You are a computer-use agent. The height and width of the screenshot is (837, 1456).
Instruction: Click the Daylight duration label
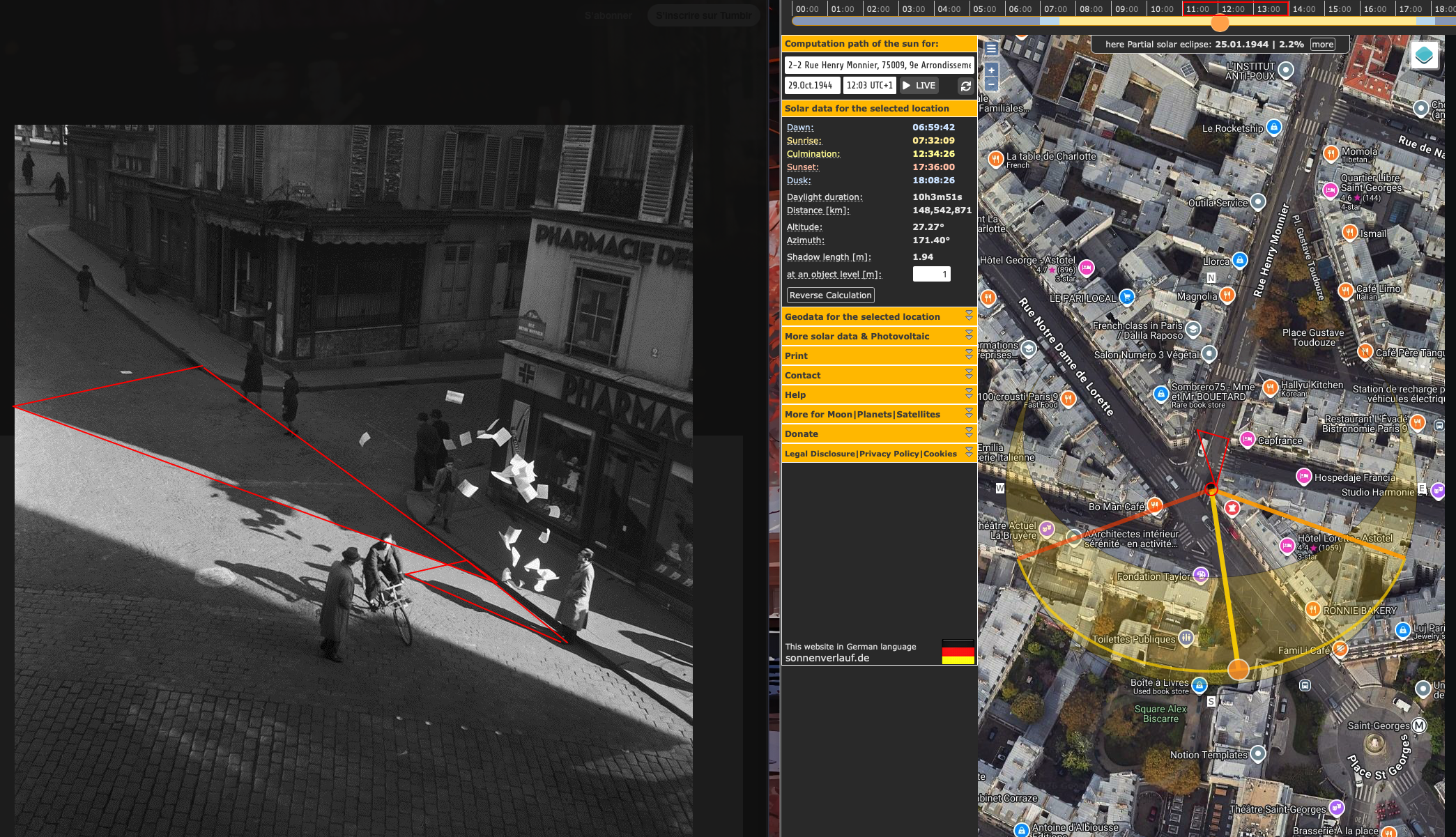[x=825, y=197]
